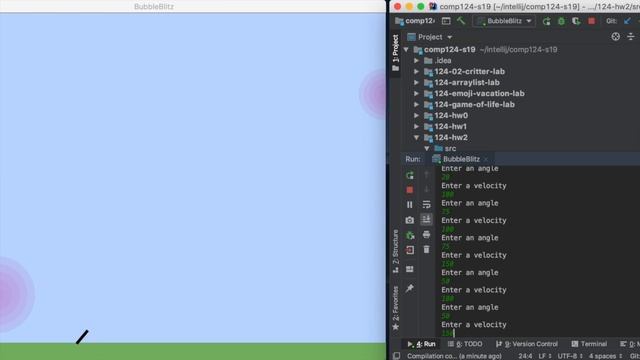Click Run with Coverage toolbar icon
Screen dimensions: 640x360
tap(576, 21)
